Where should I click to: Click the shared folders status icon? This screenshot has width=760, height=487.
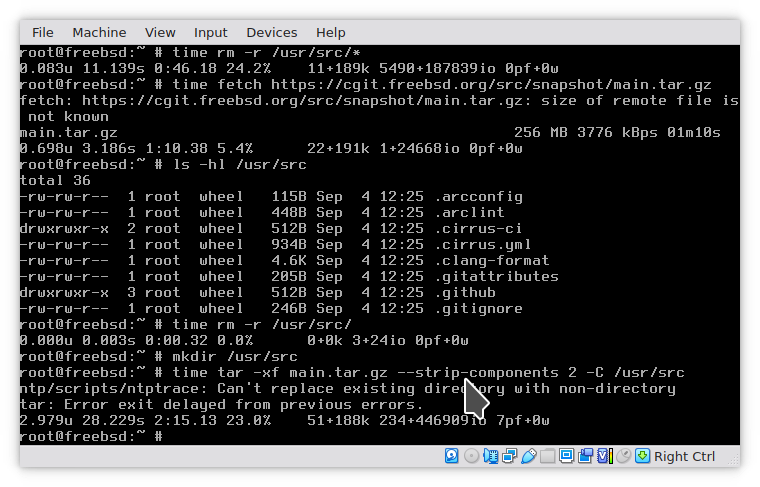point(547,456)
